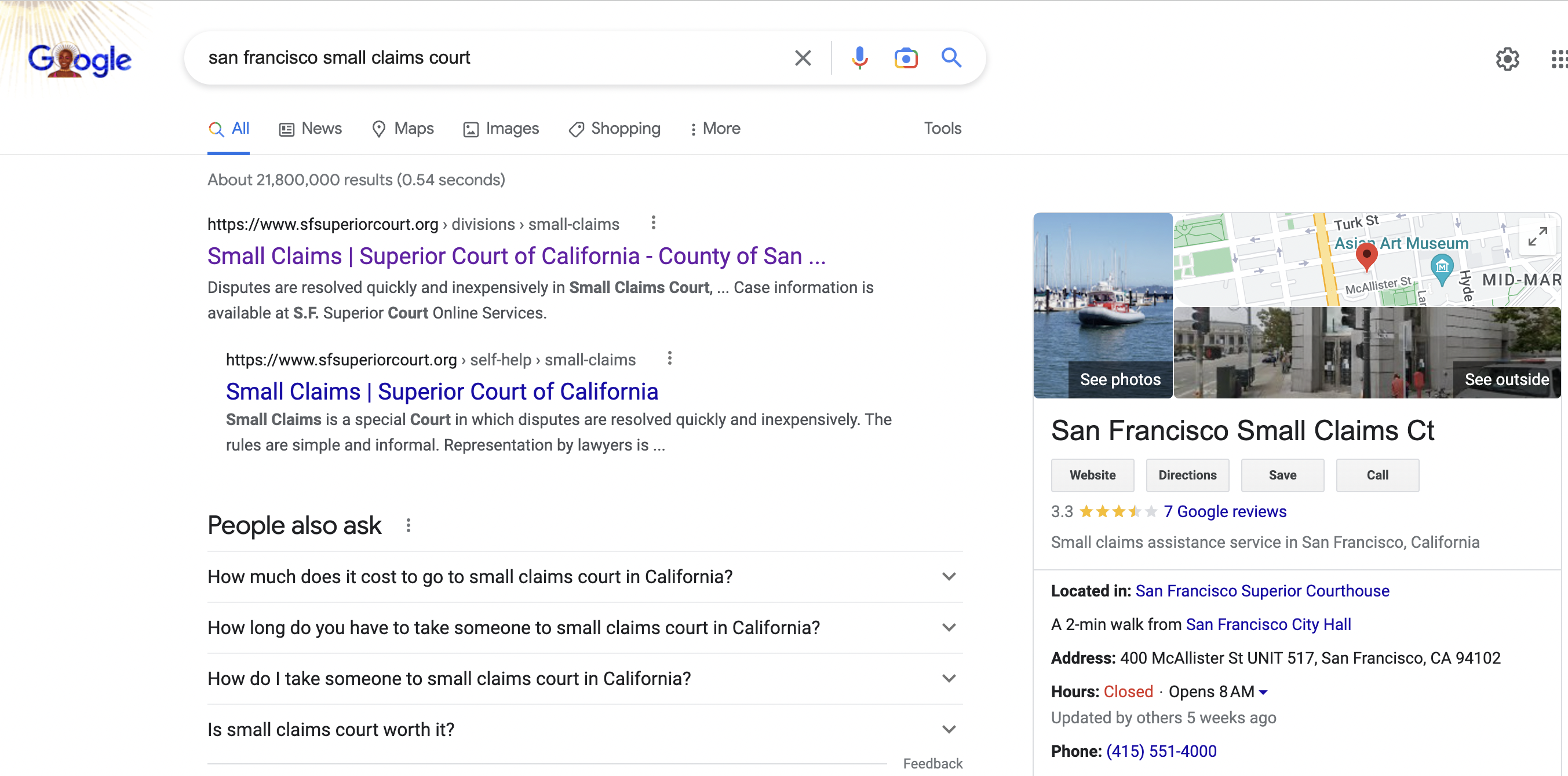
Task: Switch to the Shopping tab
Action: tap(614, 129)
